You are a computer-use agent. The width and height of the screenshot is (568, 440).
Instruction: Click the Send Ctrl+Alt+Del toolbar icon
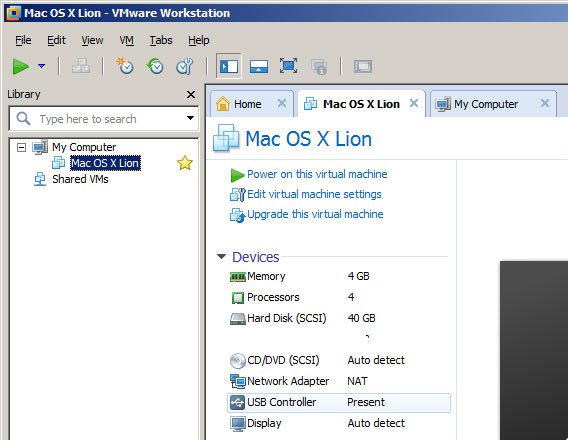click(81, 66)
